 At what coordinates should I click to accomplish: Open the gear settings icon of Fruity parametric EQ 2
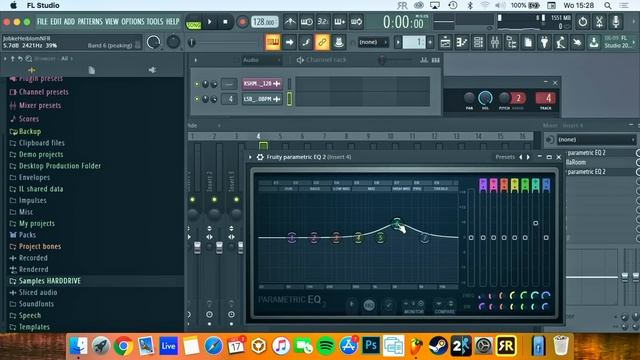[x=260, y=157]
